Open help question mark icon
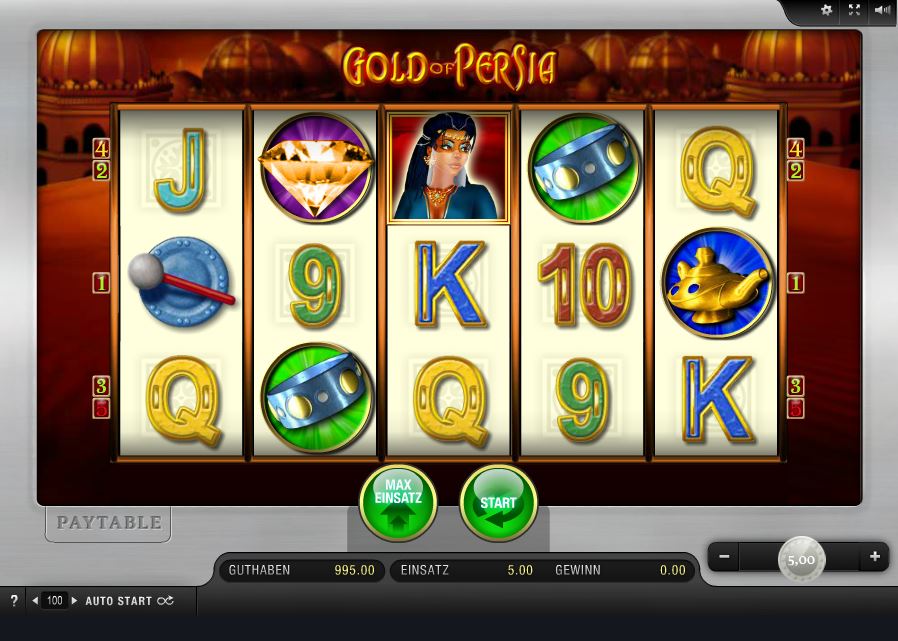 click(14, 600)
